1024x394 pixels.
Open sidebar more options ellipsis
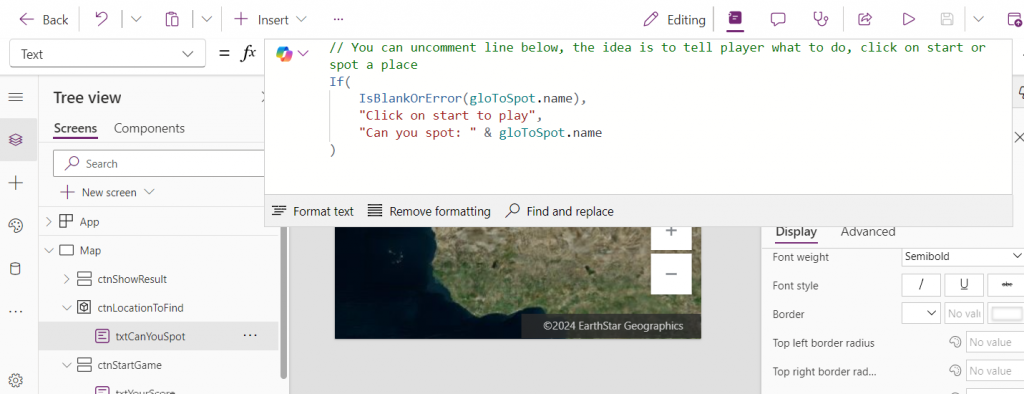[x=16, y=312]
